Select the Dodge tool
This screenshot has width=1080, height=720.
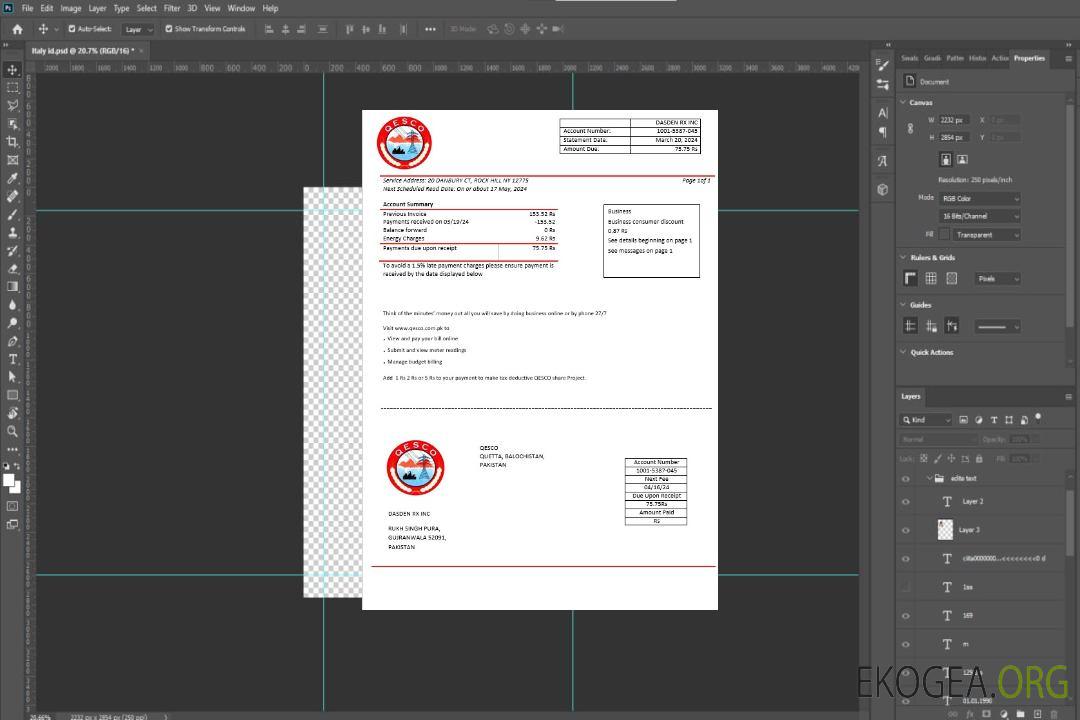point(12,322)
